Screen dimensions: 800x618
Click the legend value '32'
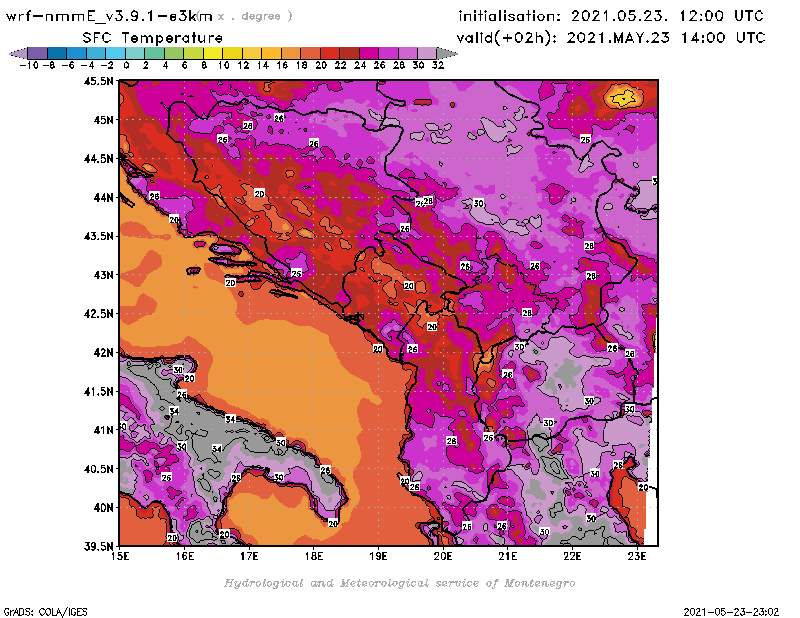438,65
